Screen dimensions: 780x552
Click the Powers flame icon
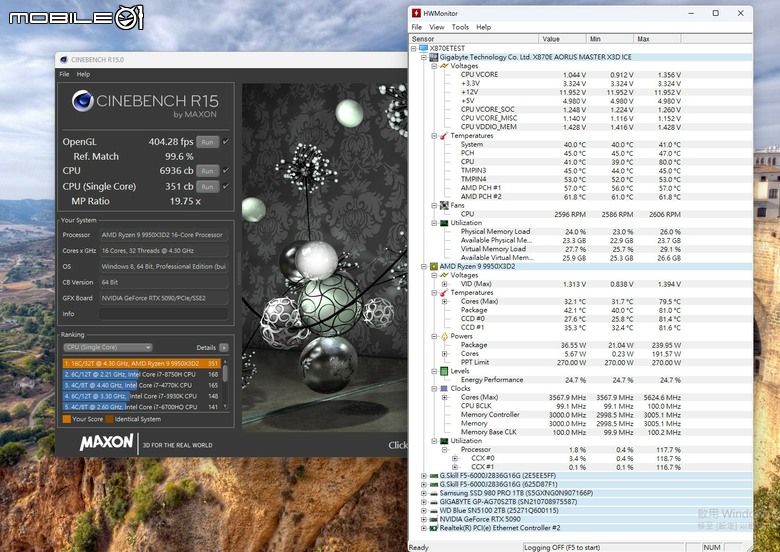(x=444, y=336)
